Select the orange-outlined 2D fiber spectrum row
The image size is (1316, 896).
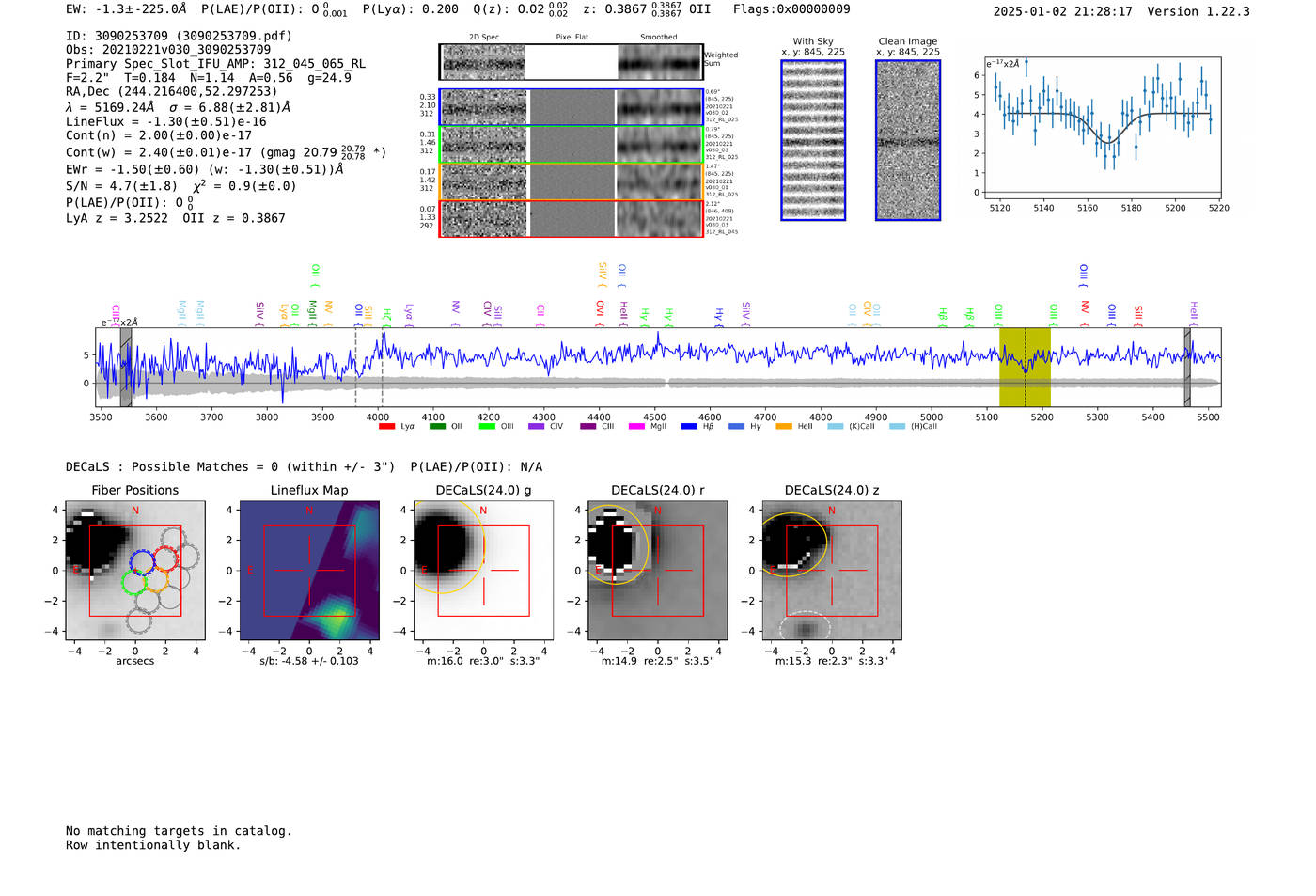tap(571, 181)
